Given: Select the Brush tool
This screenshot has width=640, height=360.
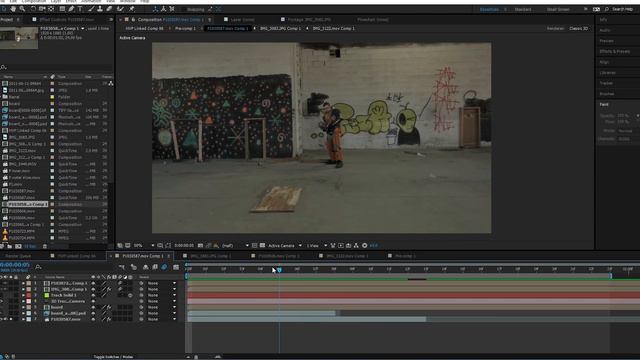Looking at the screenshot, I should point(91,9).
